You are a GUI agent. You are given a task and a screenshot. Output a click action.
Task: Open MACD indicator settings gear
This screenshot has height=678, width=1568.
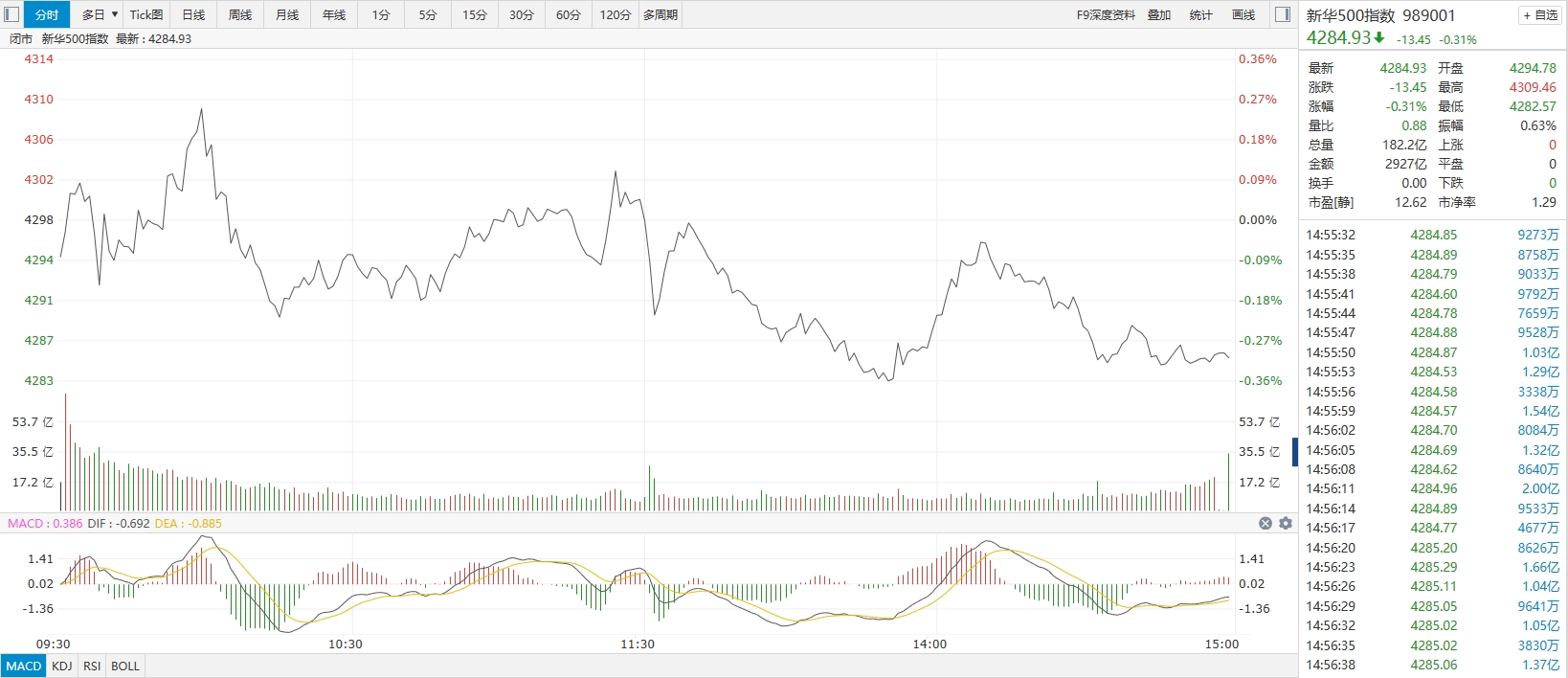pyautogui.click(x=1286, y=523)
